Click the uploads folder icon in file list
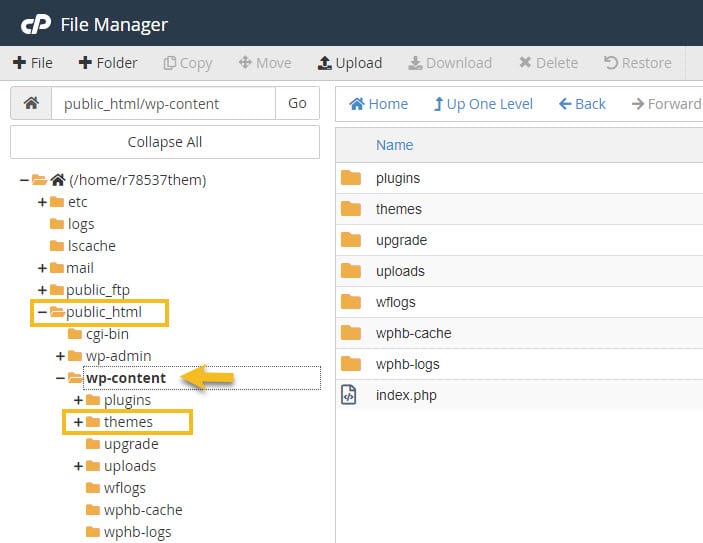This screenshot has height=543, width=703. coord(351,271)
